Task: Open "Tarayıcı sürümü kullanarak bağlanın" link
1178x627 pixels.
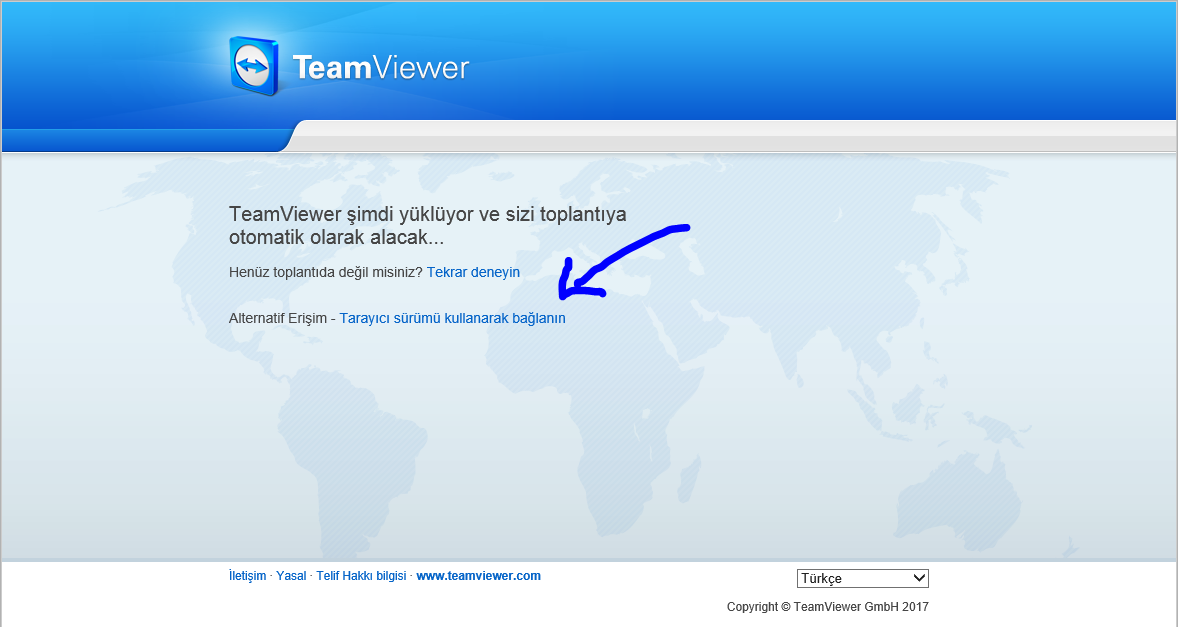Action: 452,318
